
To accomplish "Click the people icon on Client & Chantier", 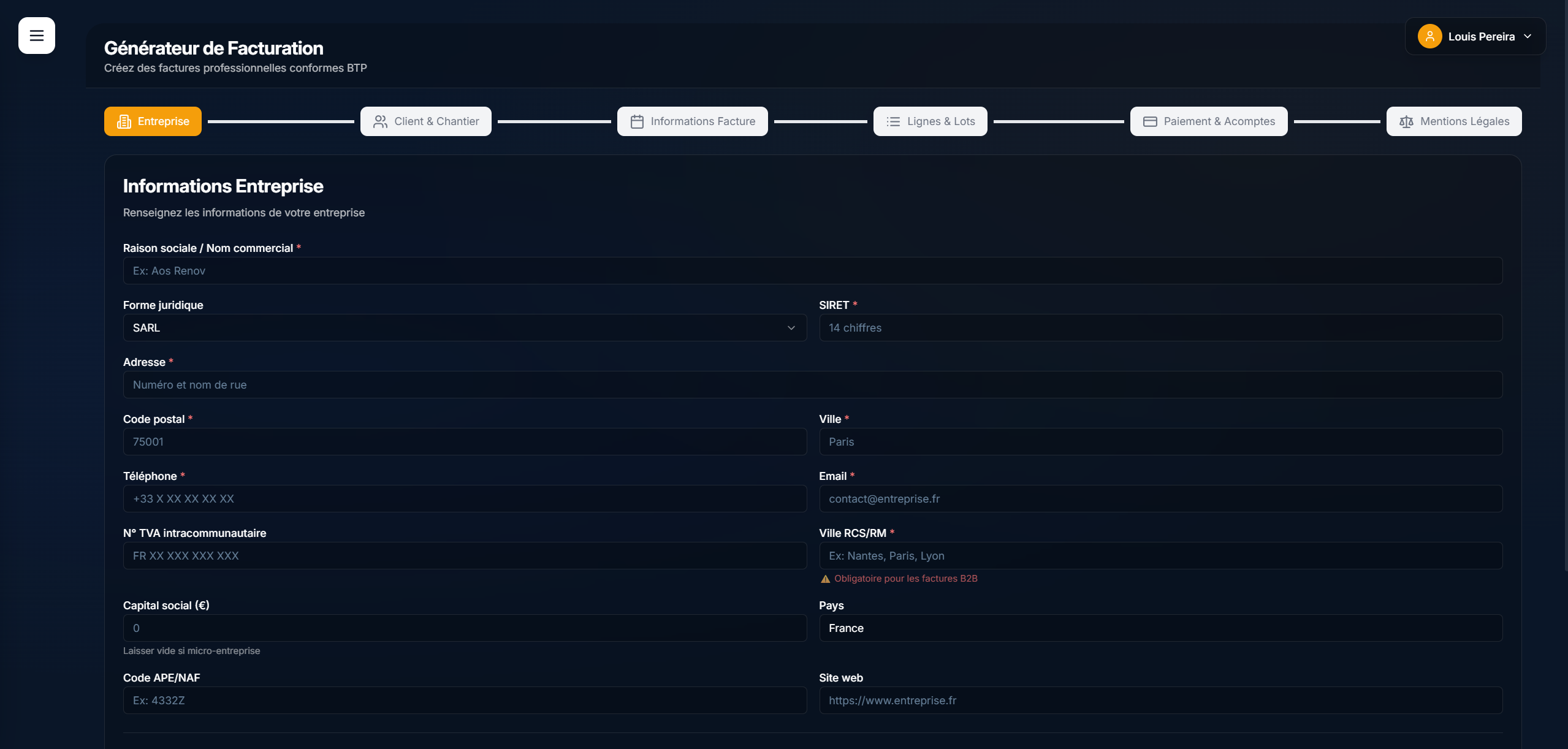I will click(380, 121).
